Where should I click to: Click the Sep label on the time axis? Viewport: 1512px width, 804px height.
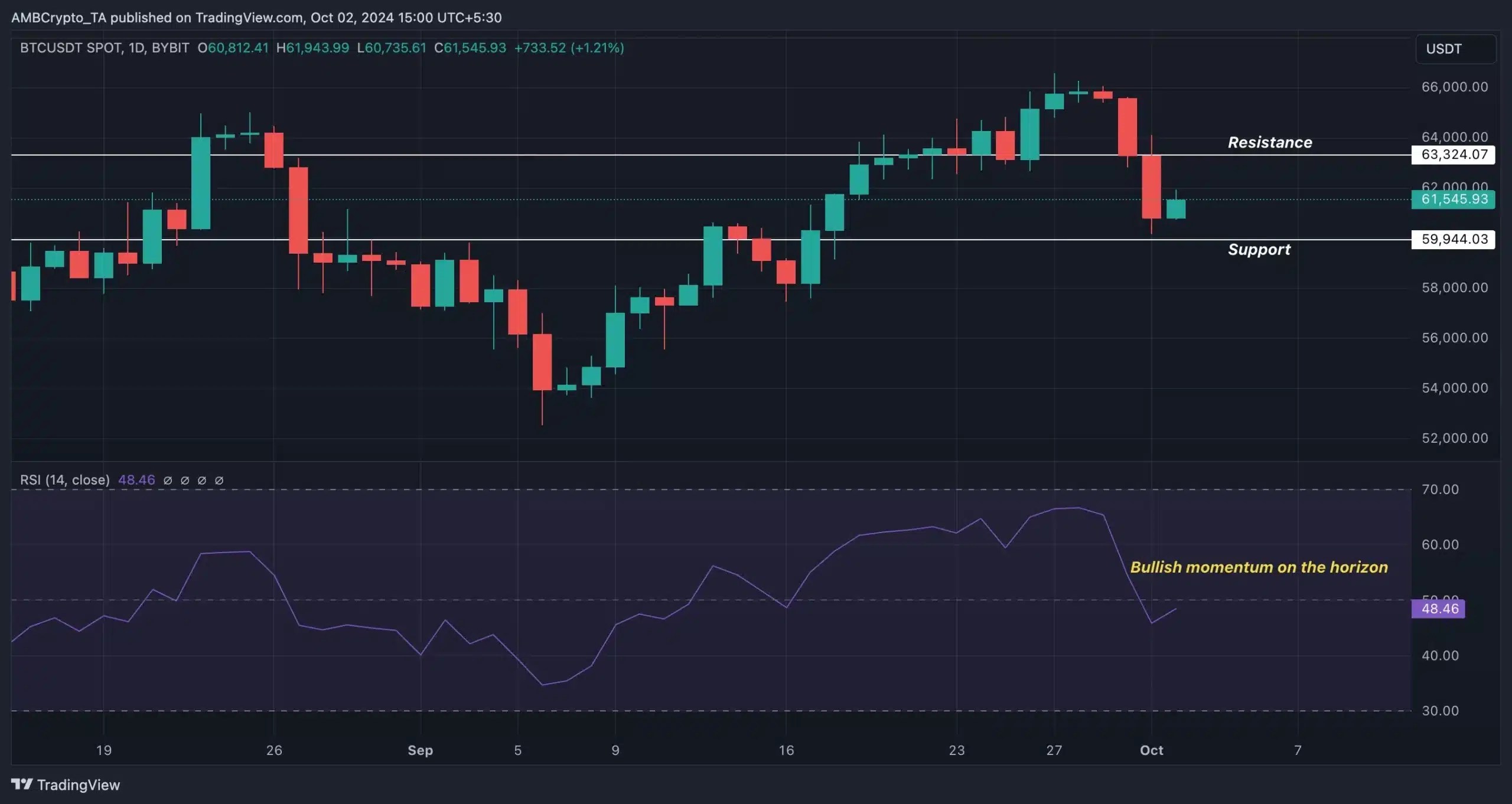[421, 750]
